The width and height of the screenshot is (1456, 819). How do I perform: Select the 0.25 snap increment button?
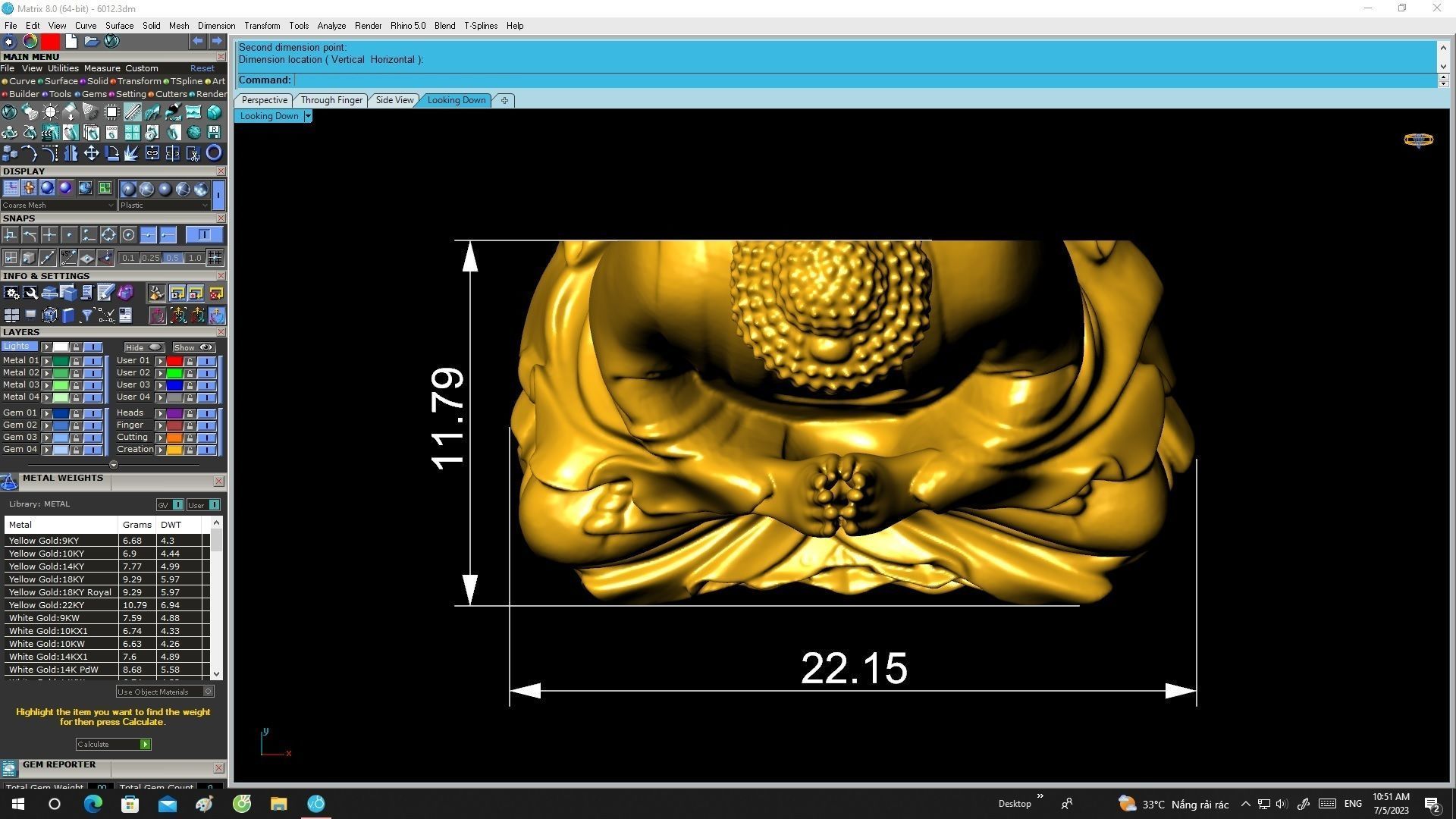[151, 258]
